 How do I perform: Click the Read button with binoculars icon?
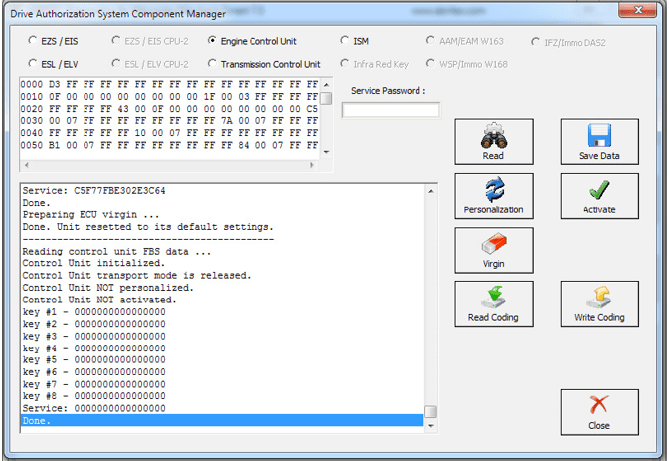pyautogui.click(x=494, y=142)
